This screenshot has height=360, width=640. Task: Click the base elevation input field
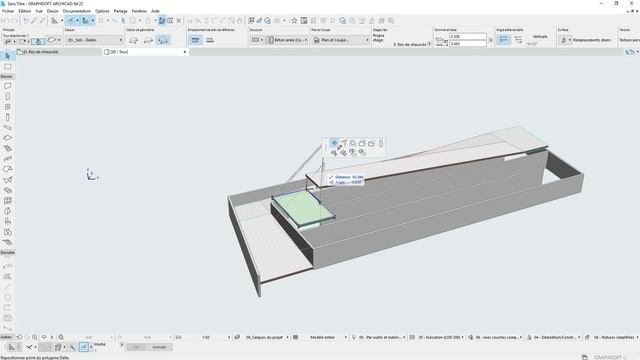tap(468, 43)
